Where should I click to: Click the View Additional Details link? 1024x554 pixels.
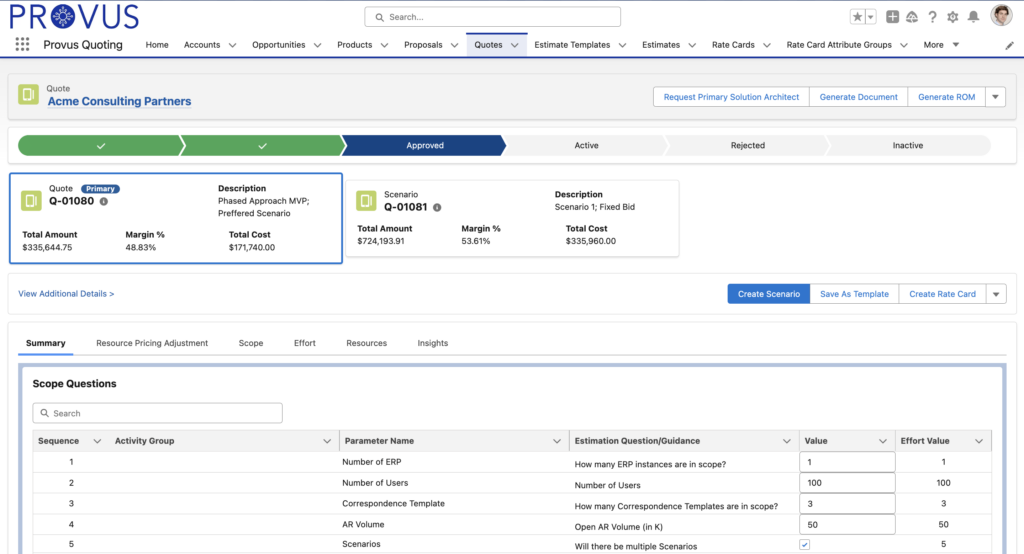point(66,294)
